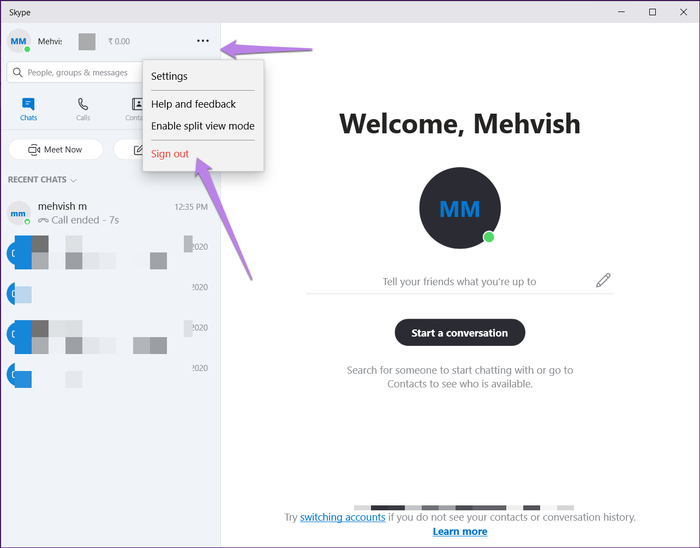Close the Skype window

pyautogui.click(x=683, y=12)
